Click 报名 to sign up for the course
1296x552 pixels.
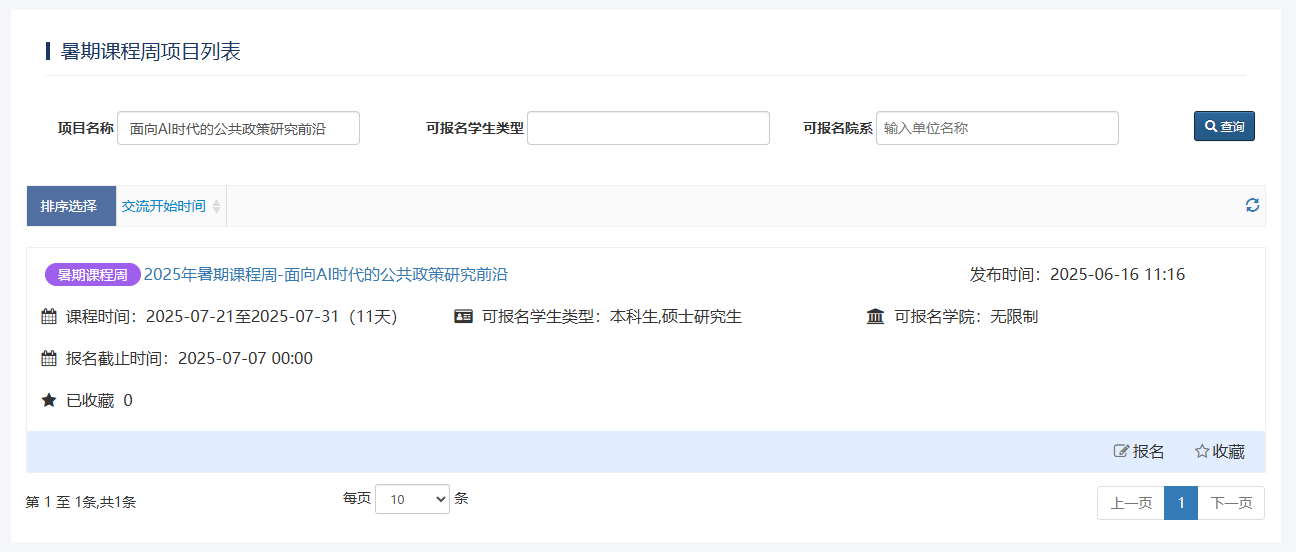point(1139,452)
